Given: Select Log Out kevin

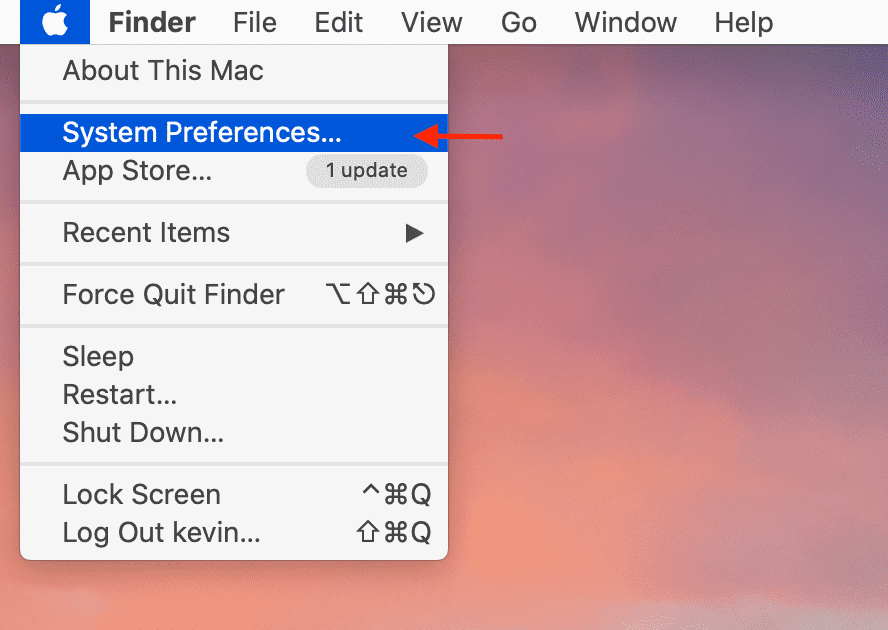Looking at the screenshot, I should tap(234, 532).
